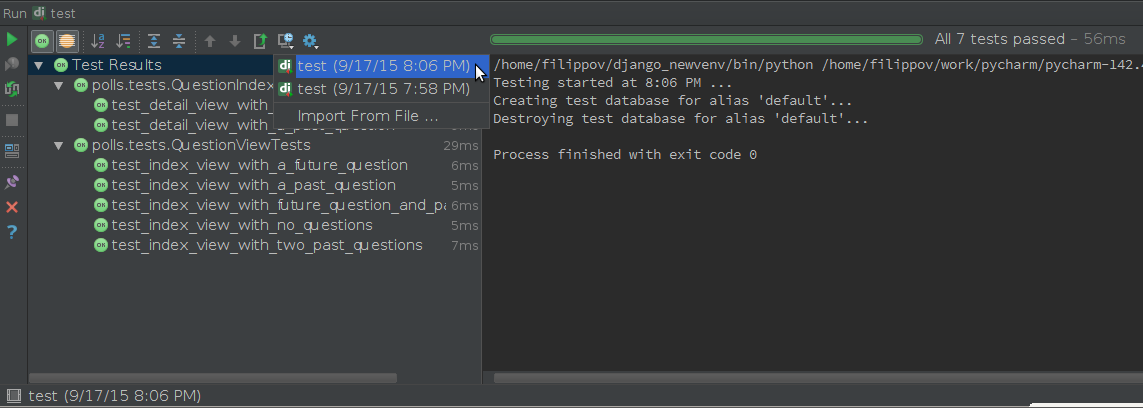This screenshot has width=1143, height=408.
Task: Click the test tree horizontal scrollbar
Action: [x=213, y=378]
